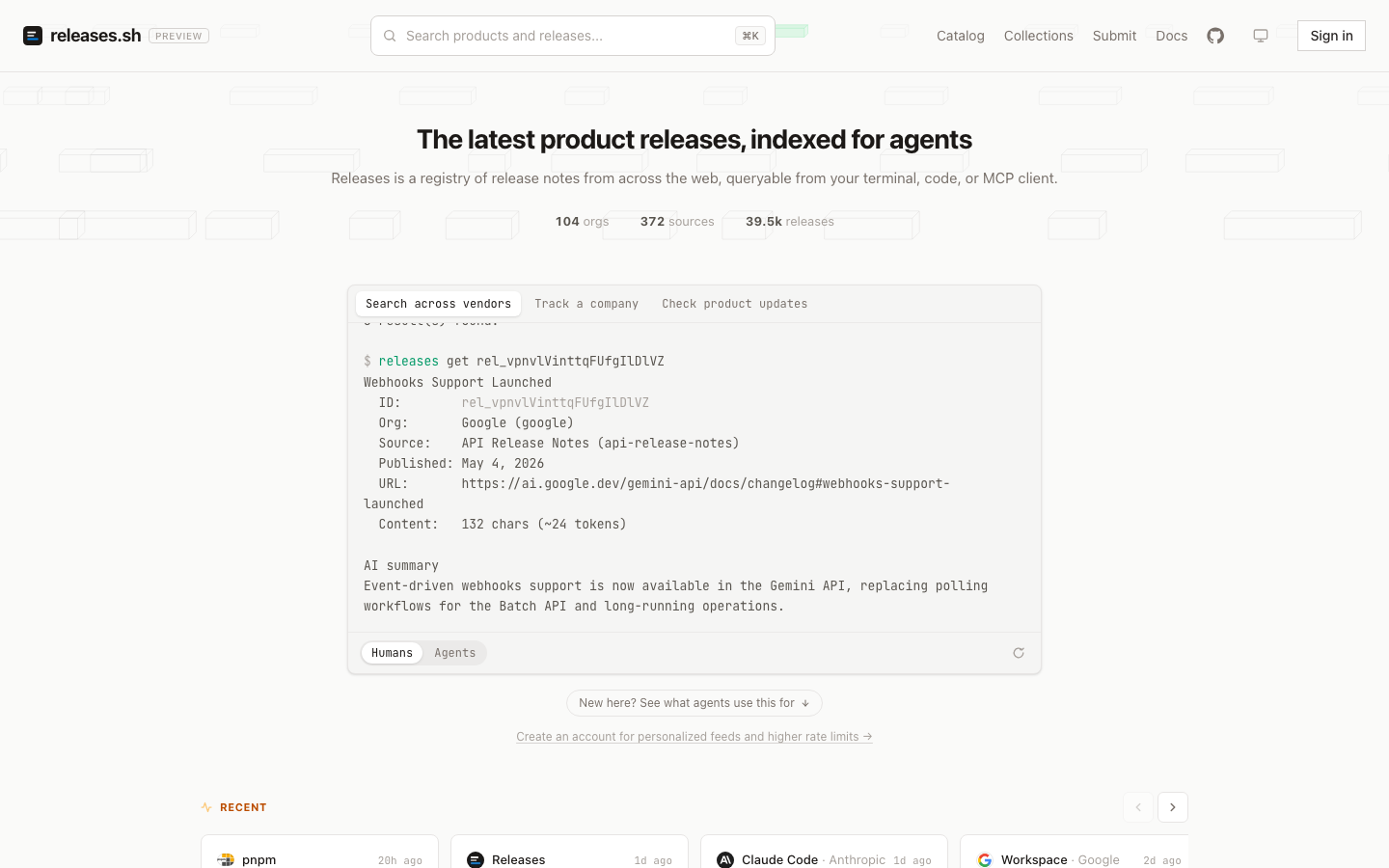Click the 104 orgs stat
The image size is (1389, 868).
click(x=582, y=222)
